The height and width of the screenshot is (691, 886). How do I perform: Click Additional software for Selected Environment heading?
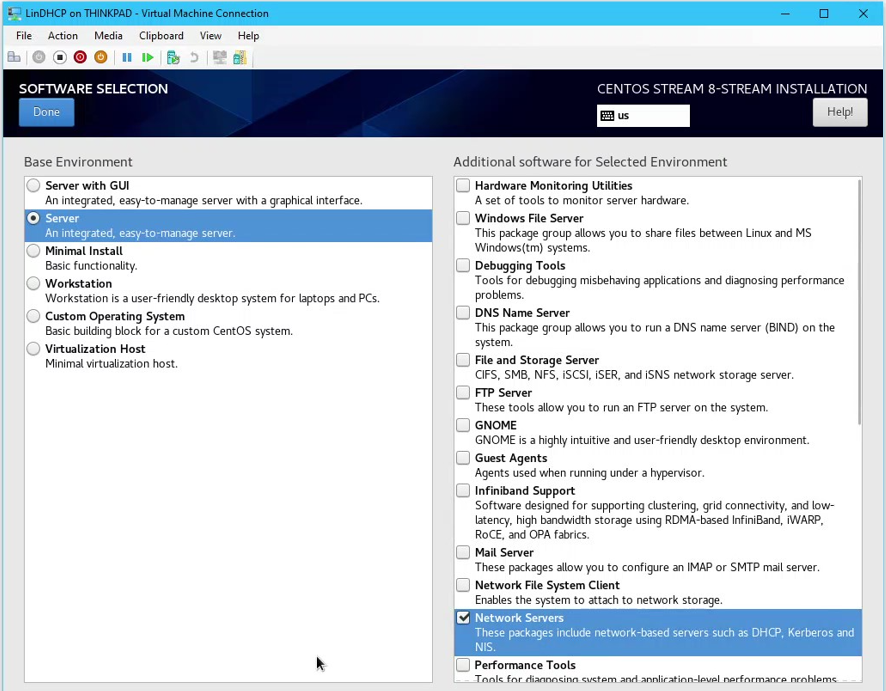590,162
